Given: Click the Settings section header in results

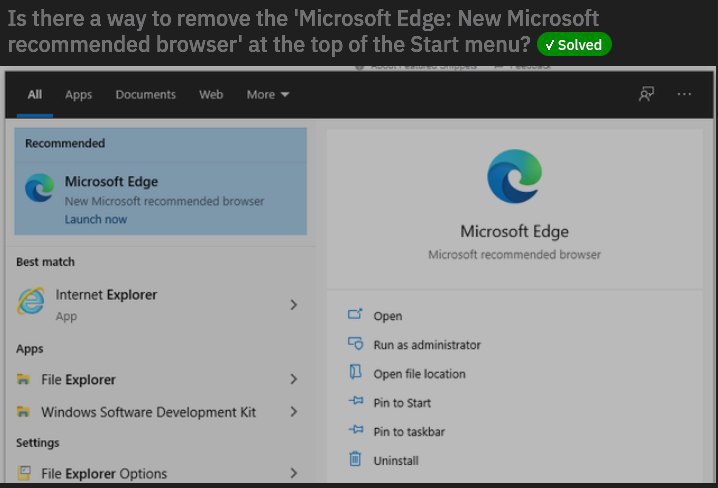Looking at the screenshot, I should pos(38,443).
